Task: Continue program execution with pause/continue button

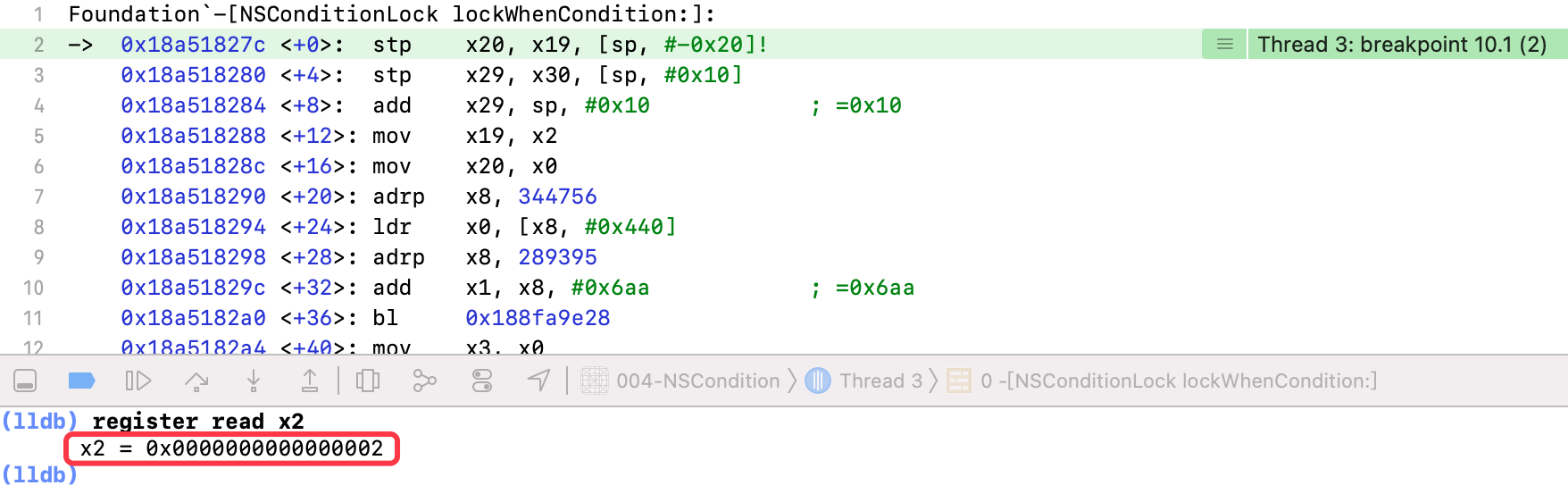Action: point(138,381)
